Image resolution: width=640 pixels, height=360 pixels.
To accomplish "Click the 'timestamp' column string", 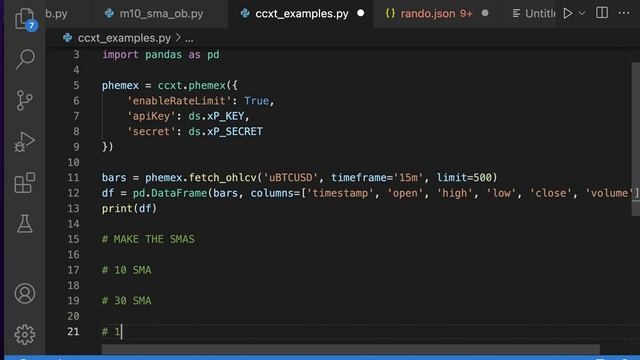I will (x=340, y=193).
